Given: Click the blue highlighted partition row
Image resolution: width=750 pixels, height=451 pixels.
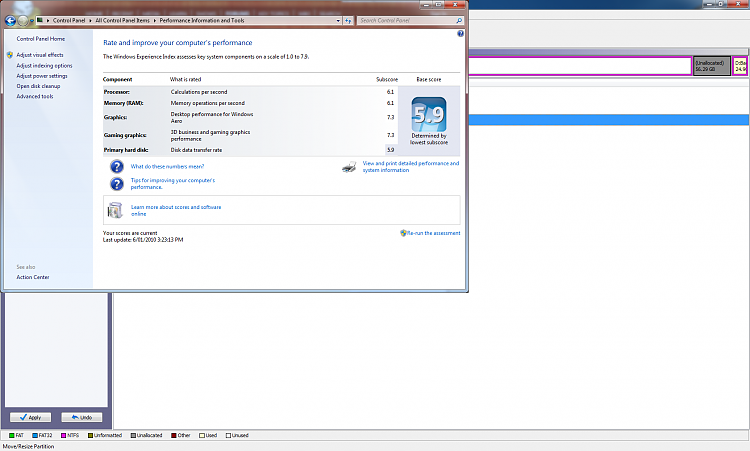Looking at the screenshot, I should 609,120.
